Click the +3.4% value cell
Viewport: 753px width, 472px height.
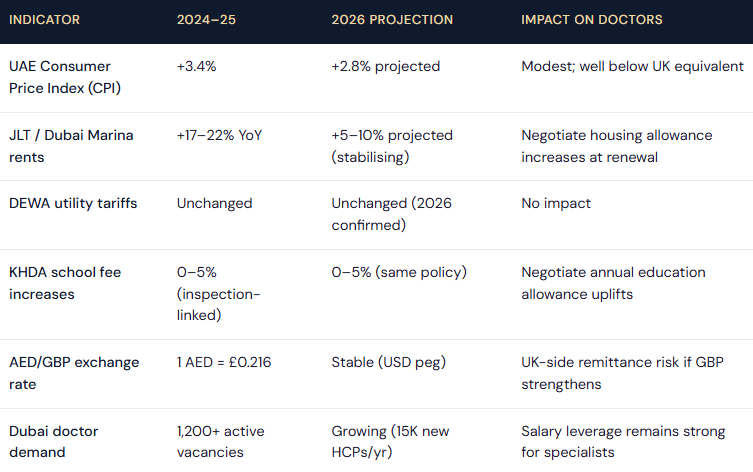[x=196, y=66]
